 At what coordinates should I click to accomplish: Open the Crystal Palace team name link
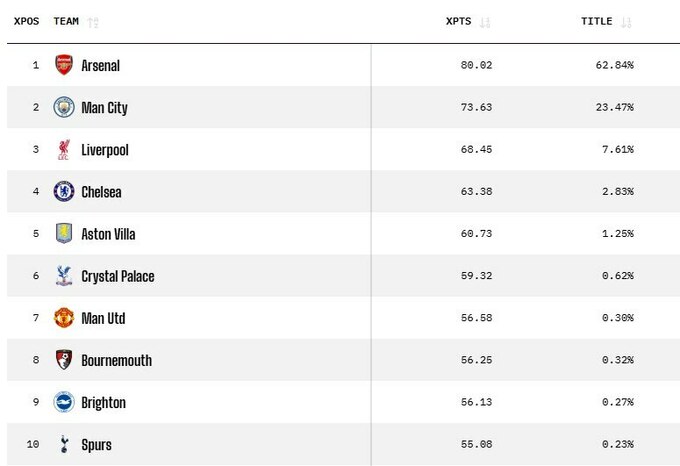(x=117, y=276)
